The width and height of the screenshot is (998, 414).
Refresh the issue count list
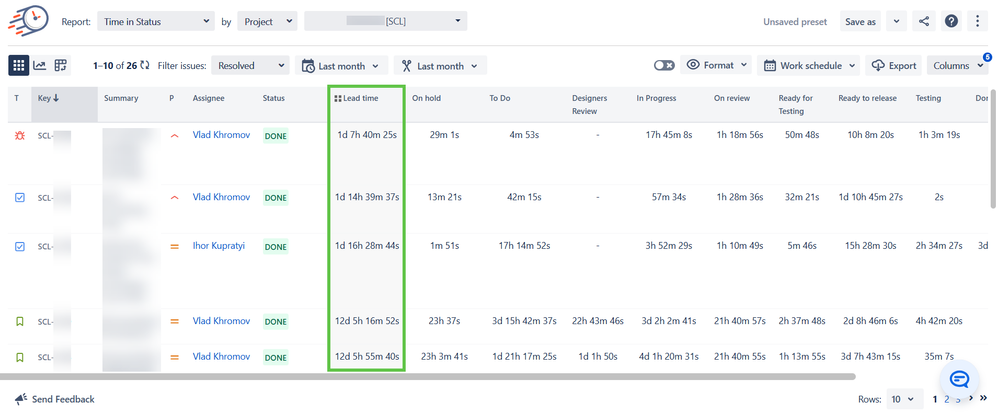[145, 65]
